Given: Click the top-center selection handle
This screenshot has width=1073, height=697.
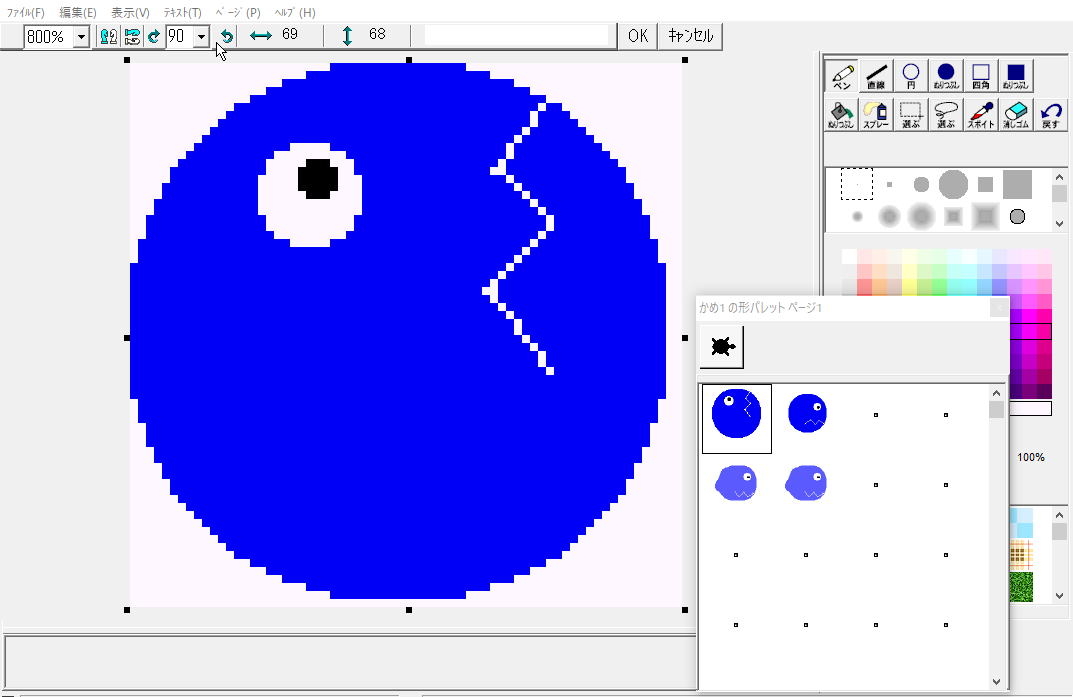Looking at the screenshot, I should pyautogui.click(x=409, y=60).
